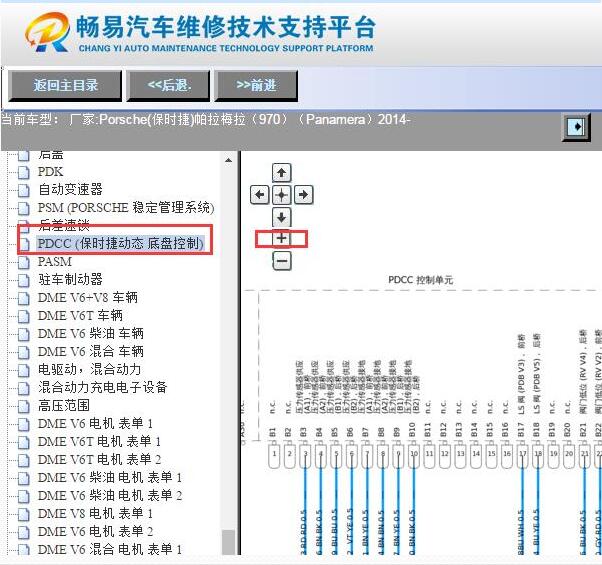This screenshot has height=565, width=602.
Task: Open 电驱动，混合动力 item
Action: (89, 369)
